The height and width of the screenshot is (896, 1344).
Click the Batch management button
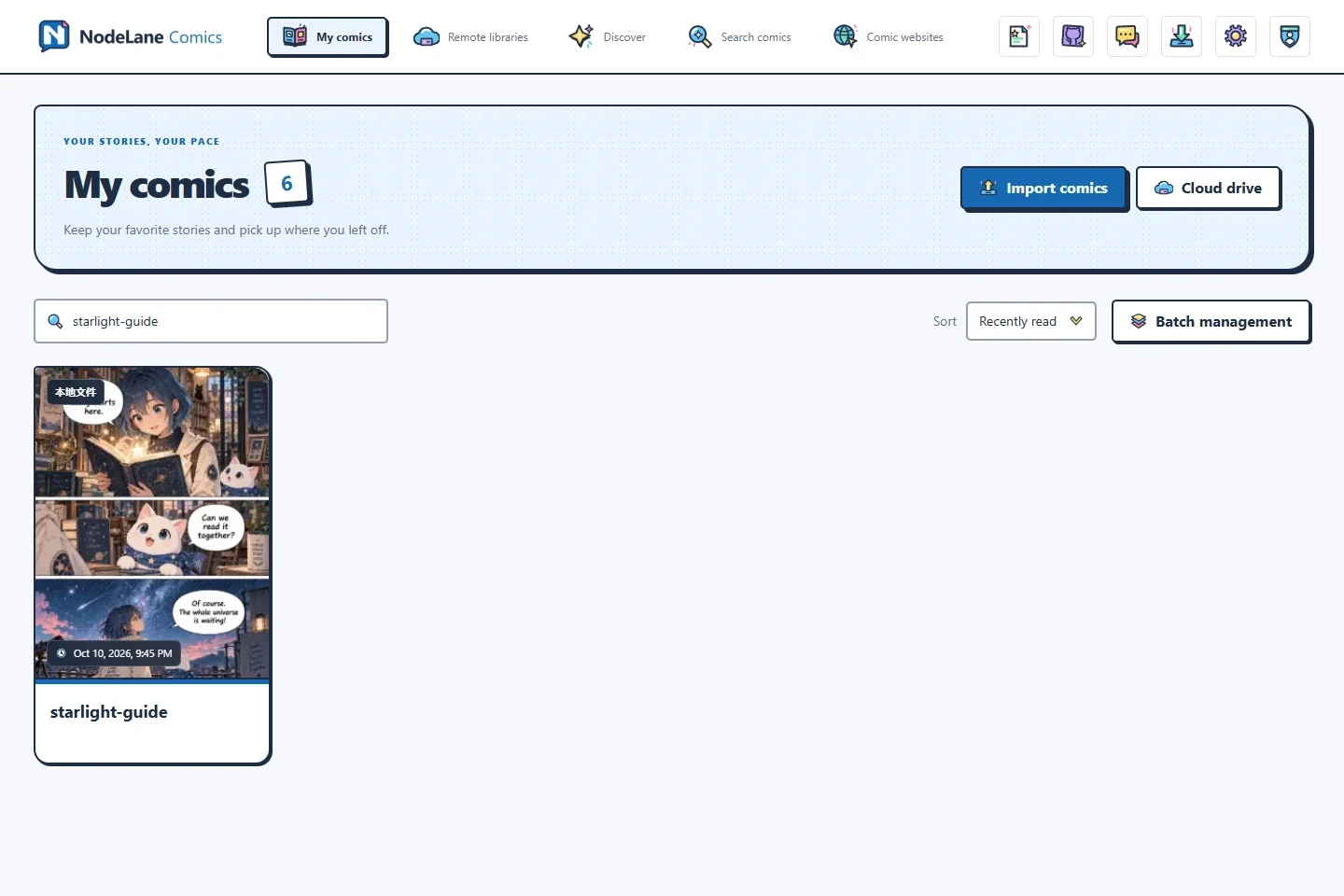[x=1211, y=321]
